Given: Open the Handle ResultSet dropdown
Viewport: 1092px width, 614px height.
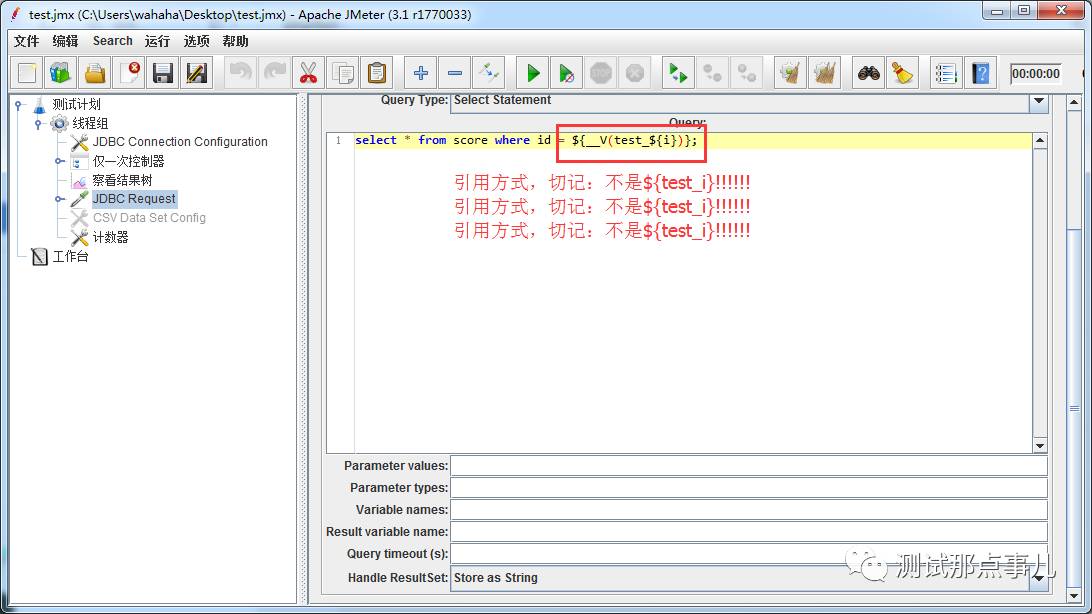Looking at the screenshot, I should click(x=1039, y=578).
